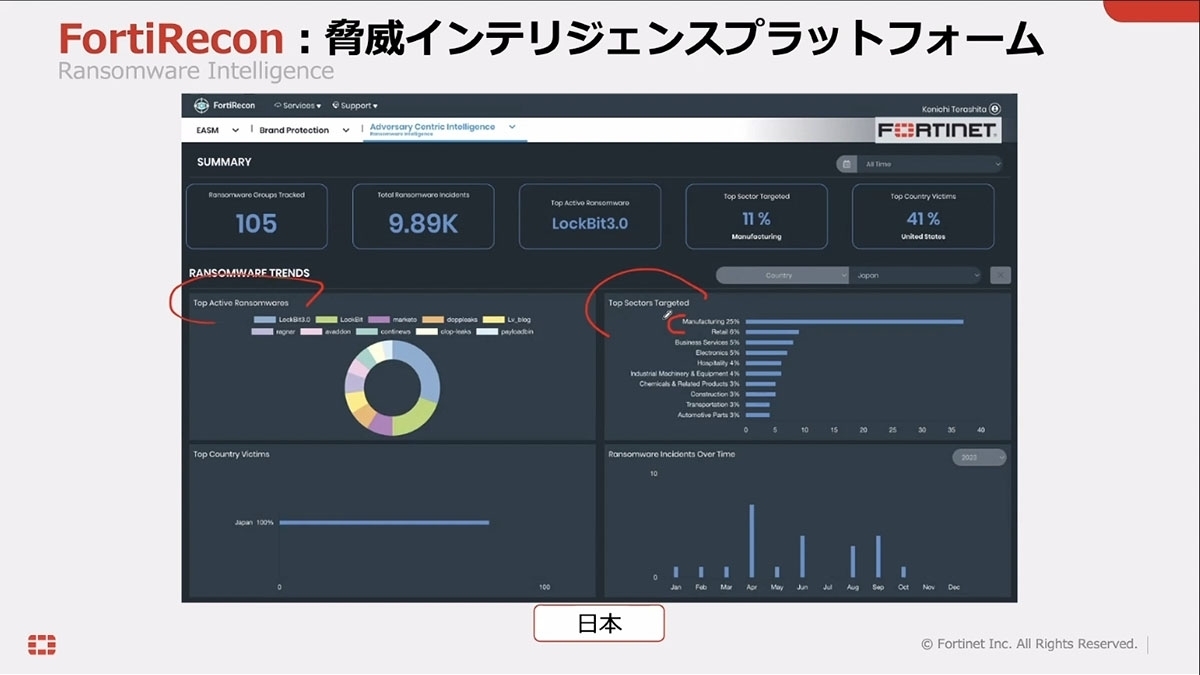Click the Services cloud icon

click(277, 105)
